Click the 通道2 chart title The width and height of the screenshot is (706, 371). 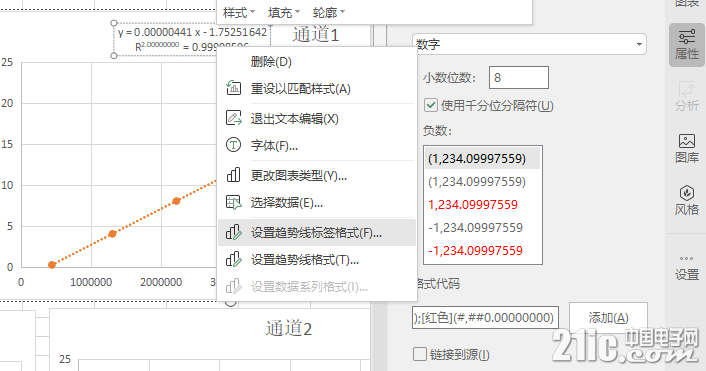(x=289, y=328)
